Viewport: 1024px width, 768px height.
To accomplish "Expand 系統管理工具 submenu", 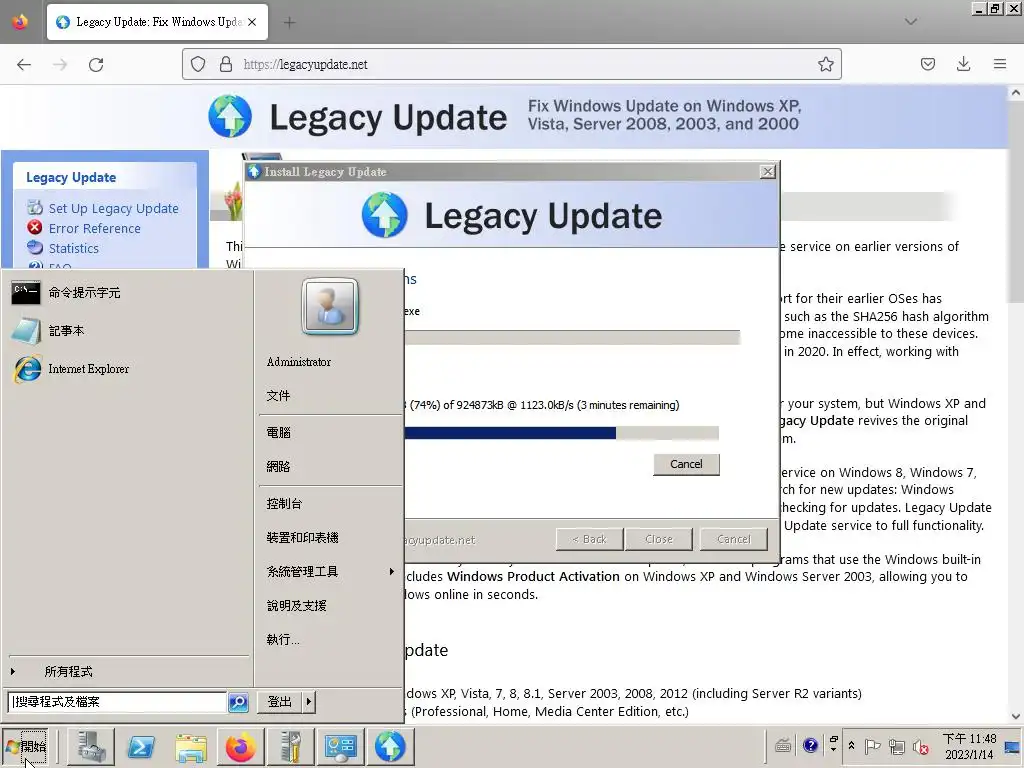I will point(329,571).
